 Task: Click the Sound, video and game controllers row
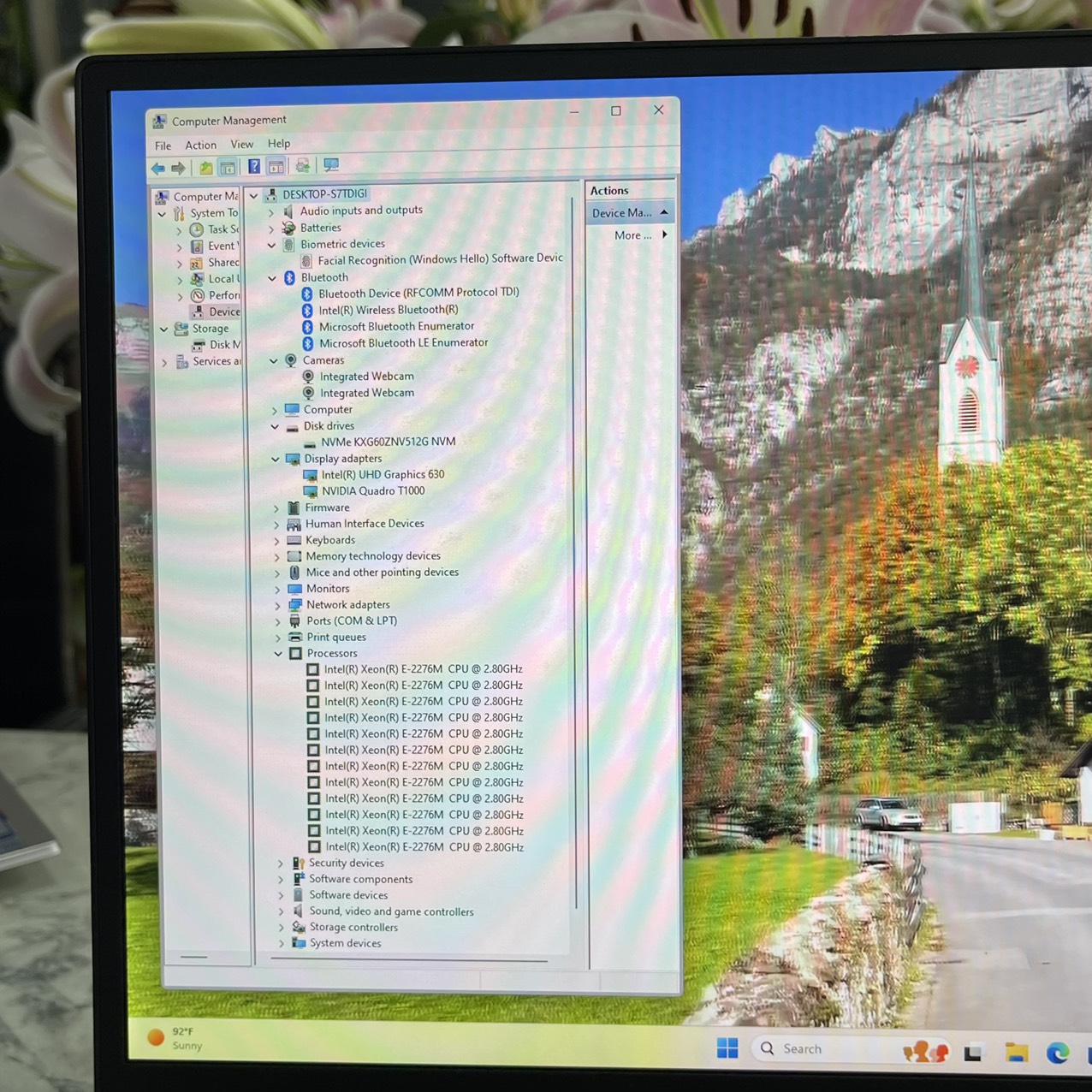click(391, 911)
